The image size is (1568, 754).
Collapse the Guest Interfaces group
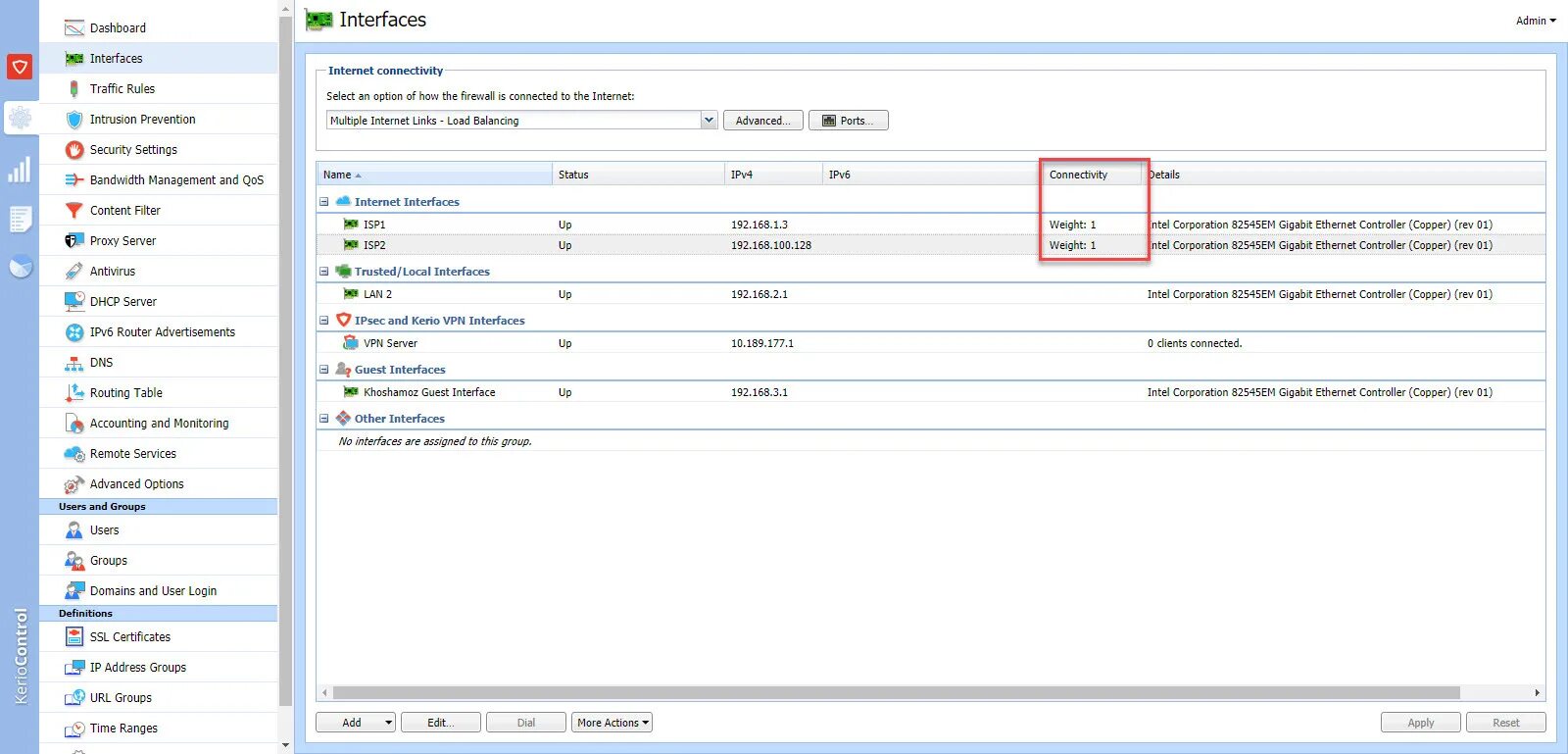(323, 370)
